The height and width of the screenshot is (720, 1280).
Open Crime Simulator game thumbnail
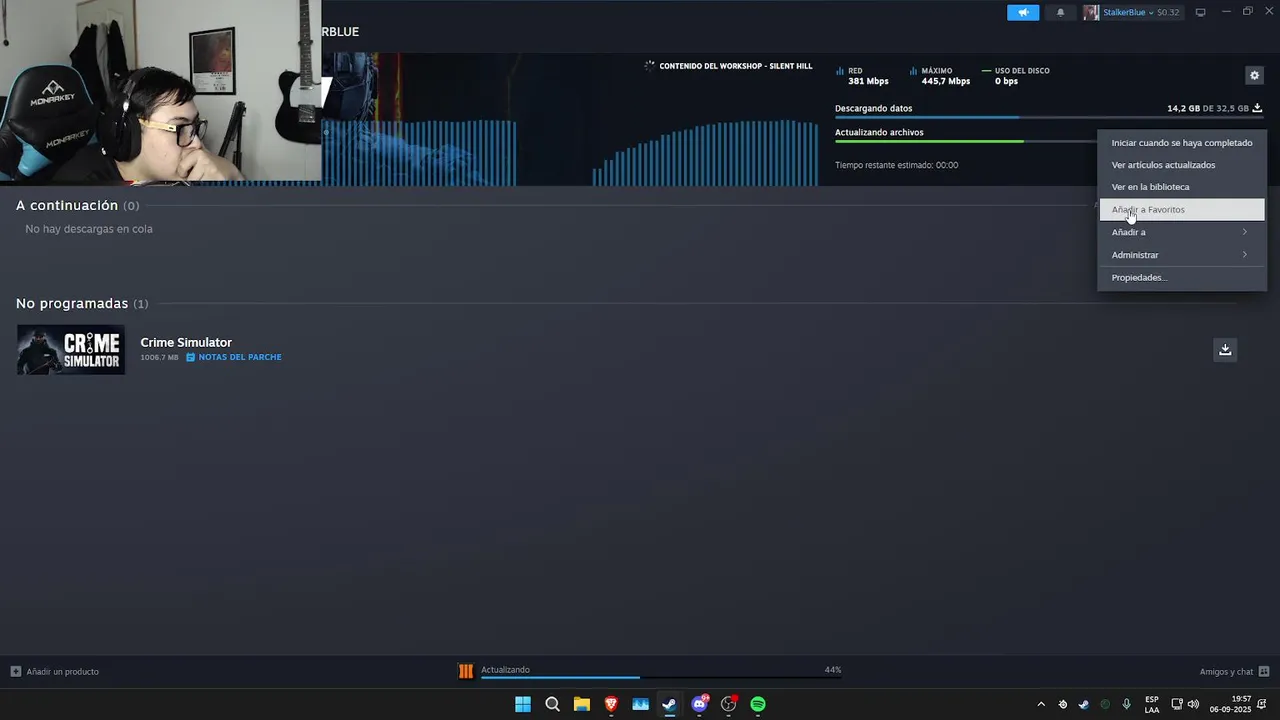(x=71, y=350)
